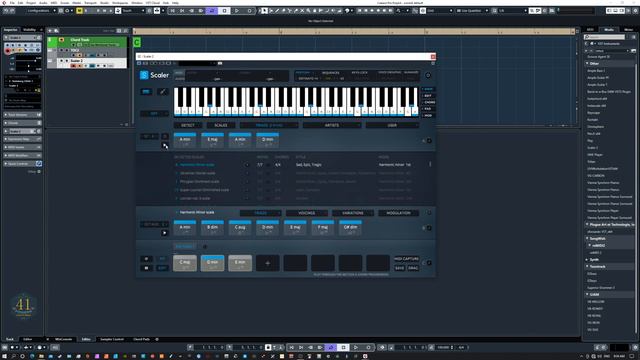Click the Scaler logo icon
The image size is (640, 360).
click(144, 75)
